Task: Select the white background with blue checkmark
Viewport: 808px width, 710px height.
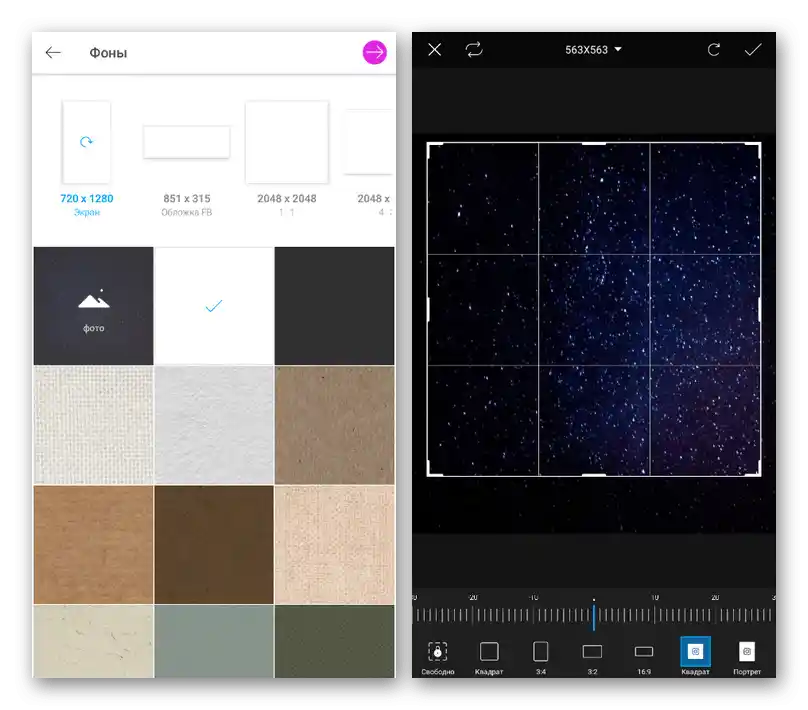Action: [214, 306]
